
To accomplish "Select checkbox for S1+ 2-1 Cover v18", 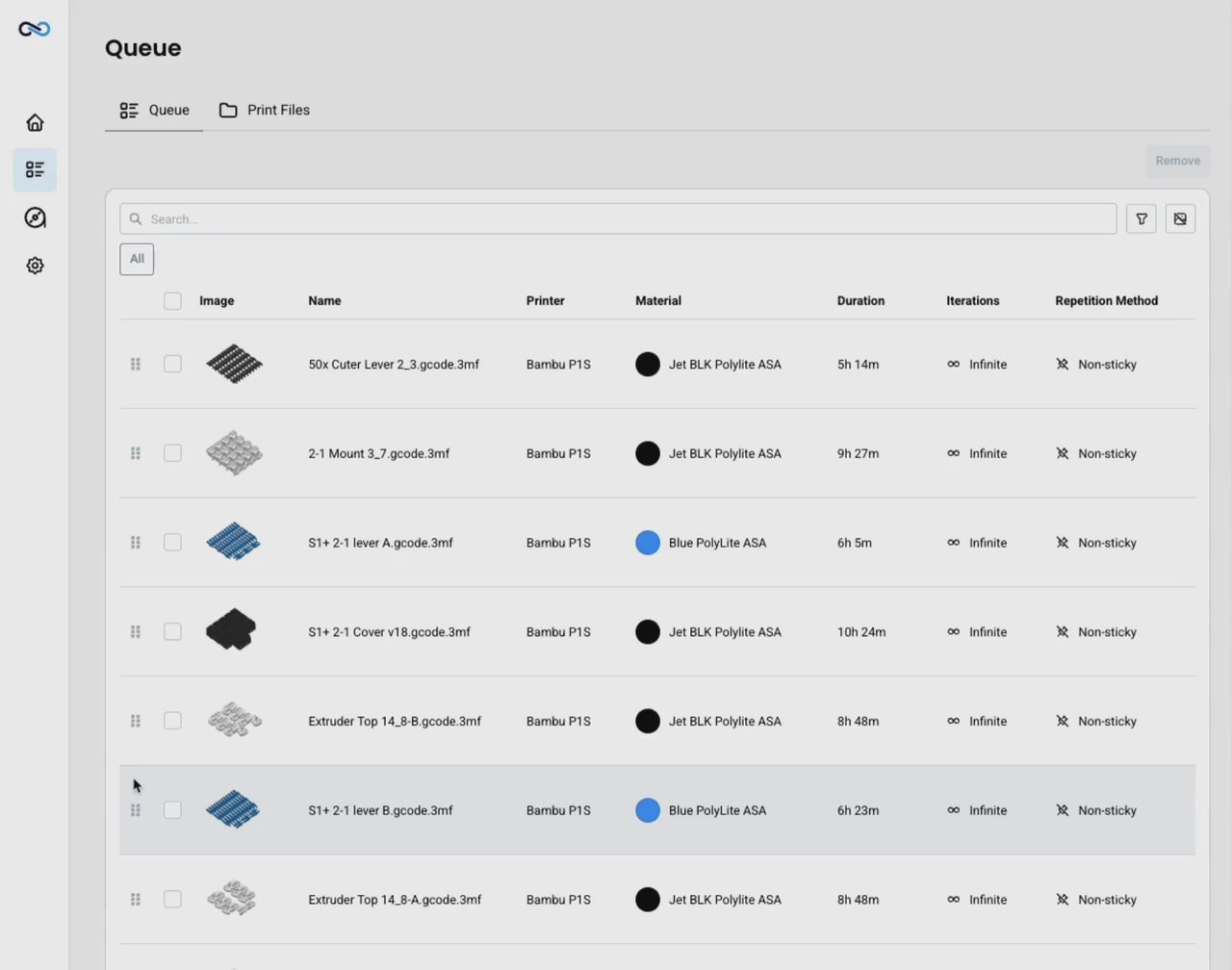I will 172,632.
